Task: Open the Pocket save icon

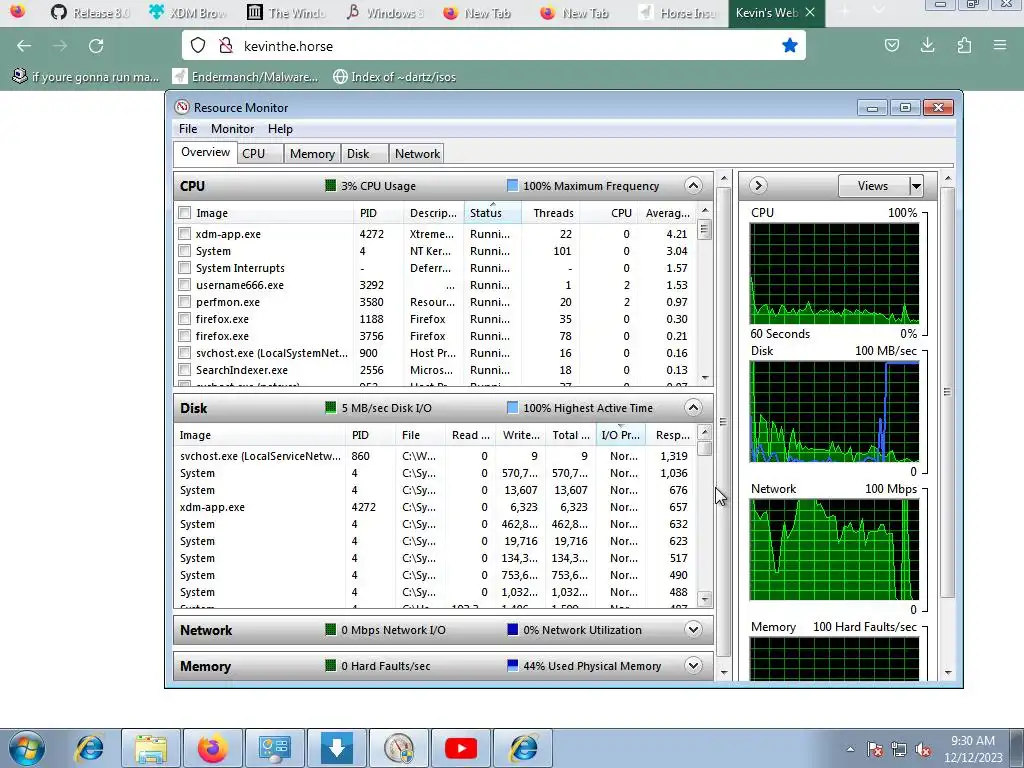Action: [x=891, y=45]
